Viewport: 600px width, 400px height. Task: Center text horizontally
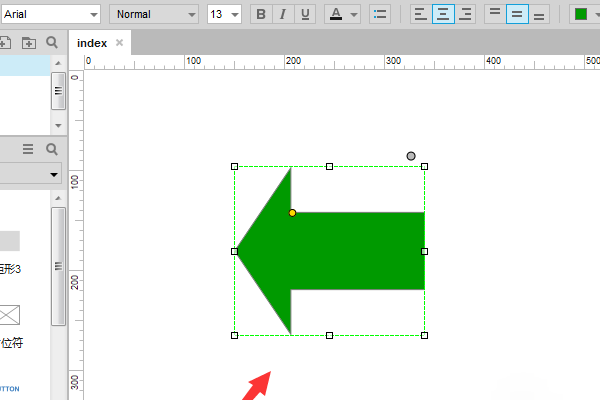443,14
